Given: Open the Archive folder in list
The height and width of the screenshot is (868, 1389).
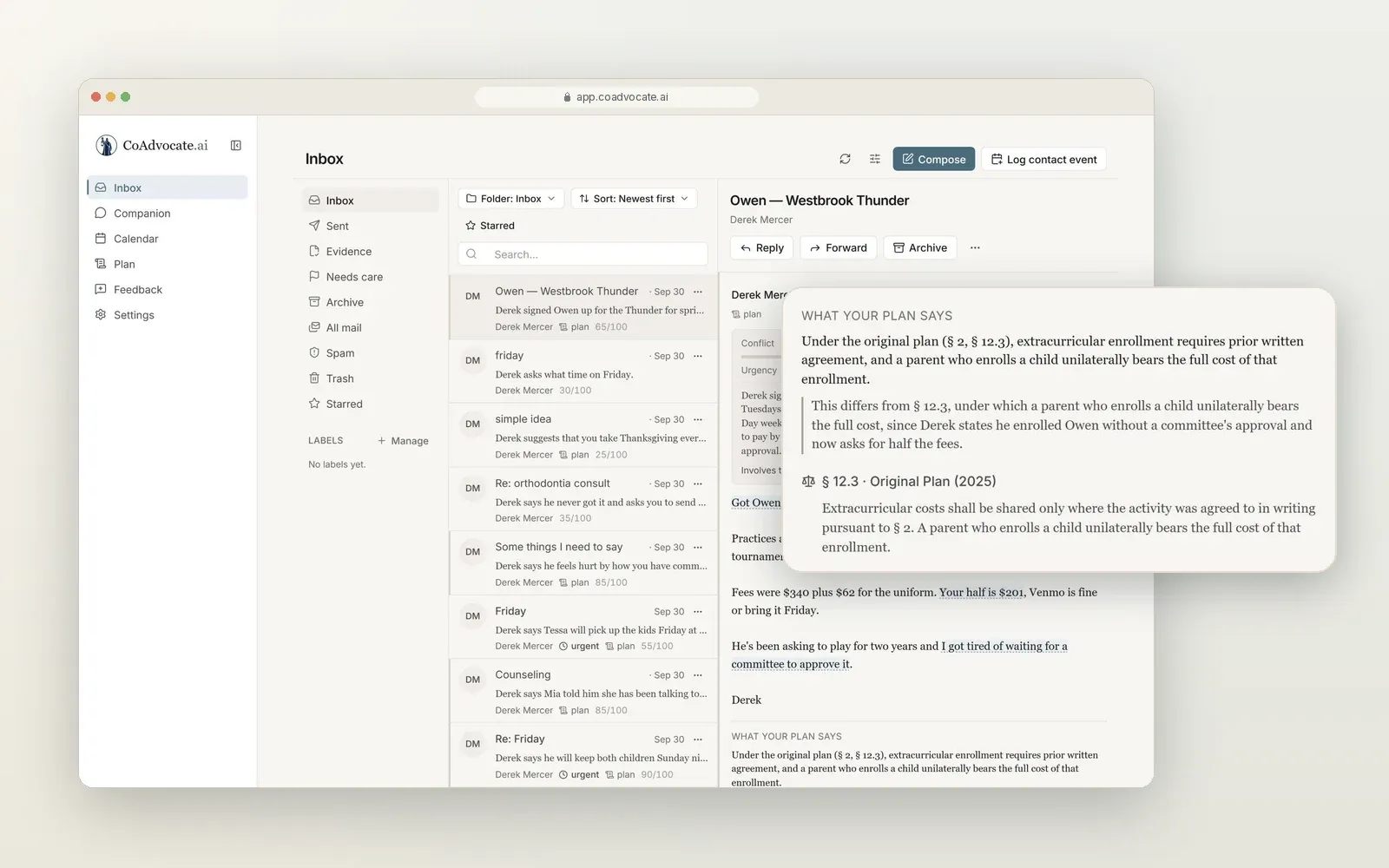Looking at the screenshot, I should [371, 302].
